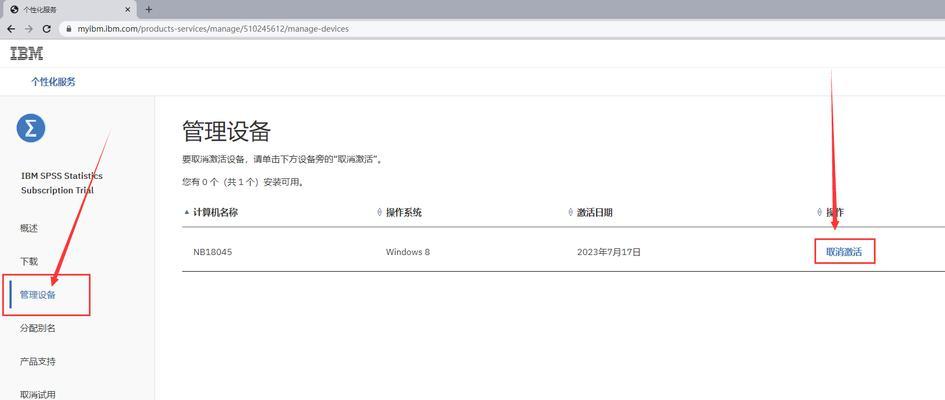Select 管理设备 in the sidebar
The height and width of the screenshot is (400, 945).
(37, 295)
